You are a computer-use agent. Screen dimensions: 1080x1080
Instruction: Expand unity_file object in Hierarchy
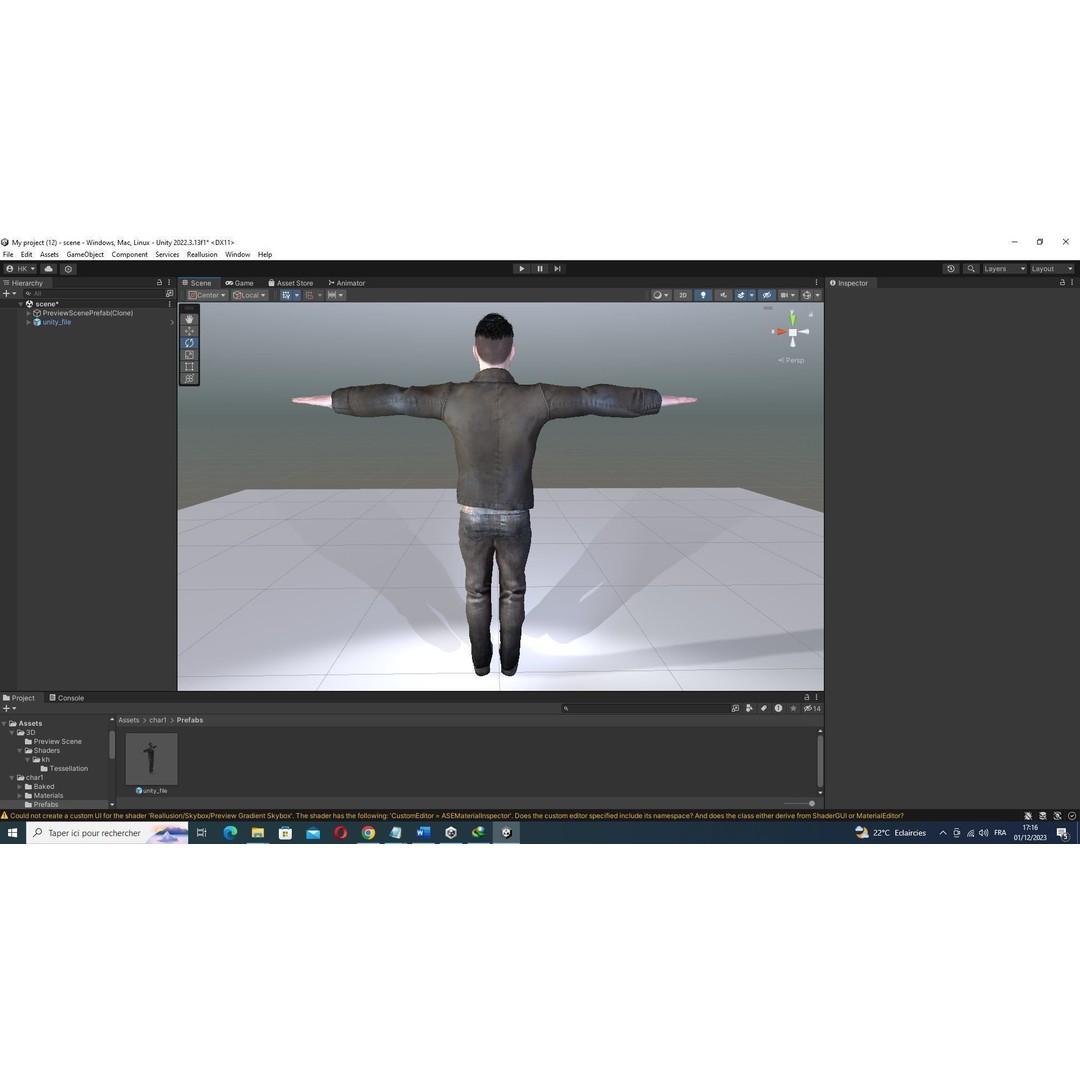28,322
